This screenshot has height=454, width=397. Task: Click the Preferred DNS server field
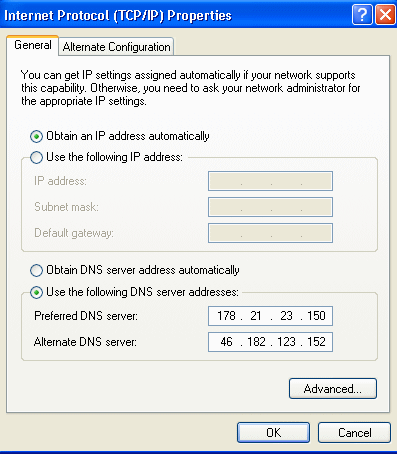pyautogui.click(x=270, y=316)
